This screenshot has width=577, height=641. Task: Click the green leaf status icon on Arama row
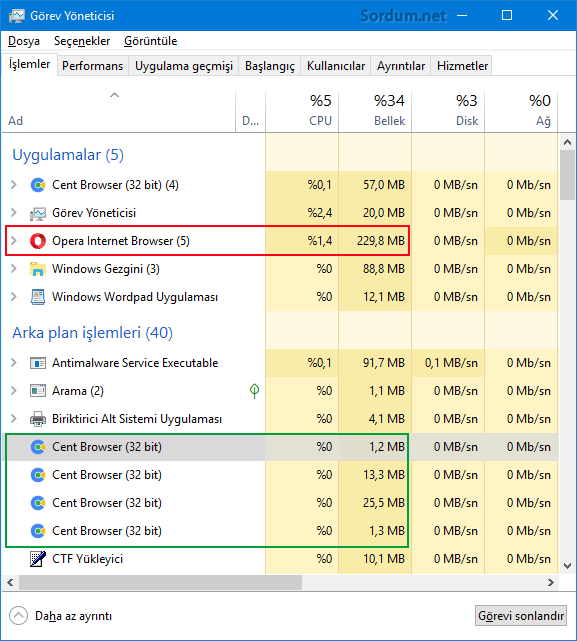click(254, 391)
